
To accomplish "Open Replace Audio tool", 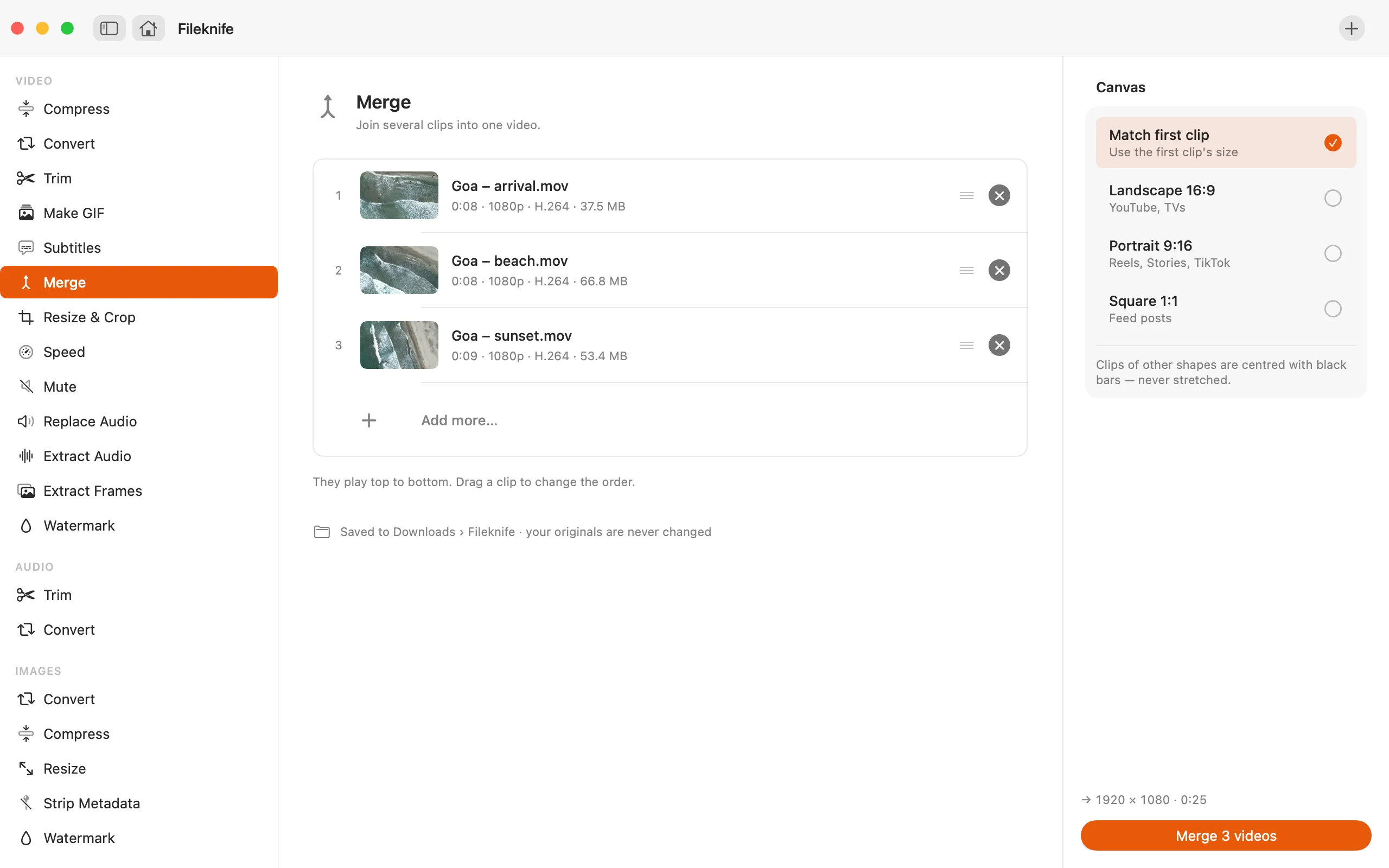I will pos(139,422).
